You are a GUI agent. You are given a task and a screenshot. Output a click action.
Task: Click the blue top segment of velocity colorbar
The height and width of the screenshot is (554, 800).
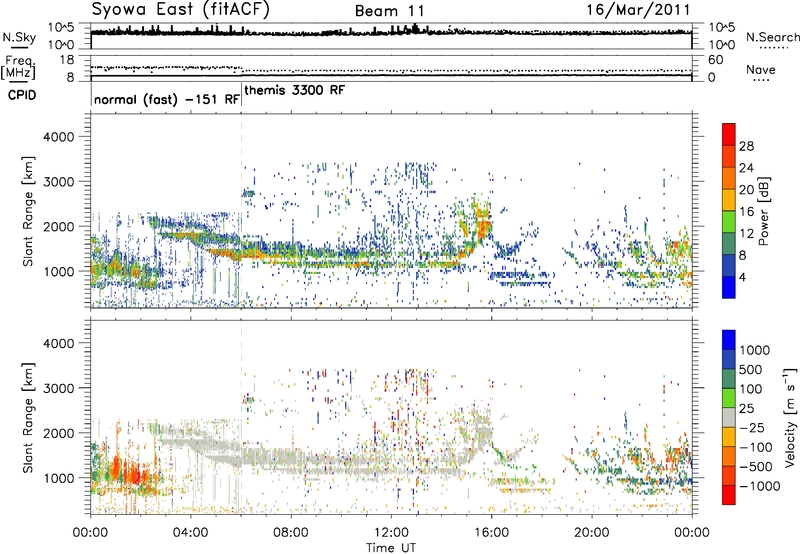(729, 340)
